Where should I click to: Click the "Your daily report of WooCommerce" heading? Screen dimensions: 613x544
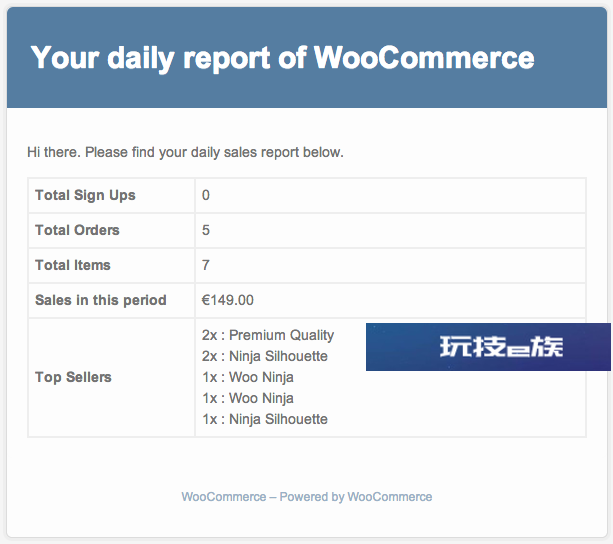pos(282,58)
